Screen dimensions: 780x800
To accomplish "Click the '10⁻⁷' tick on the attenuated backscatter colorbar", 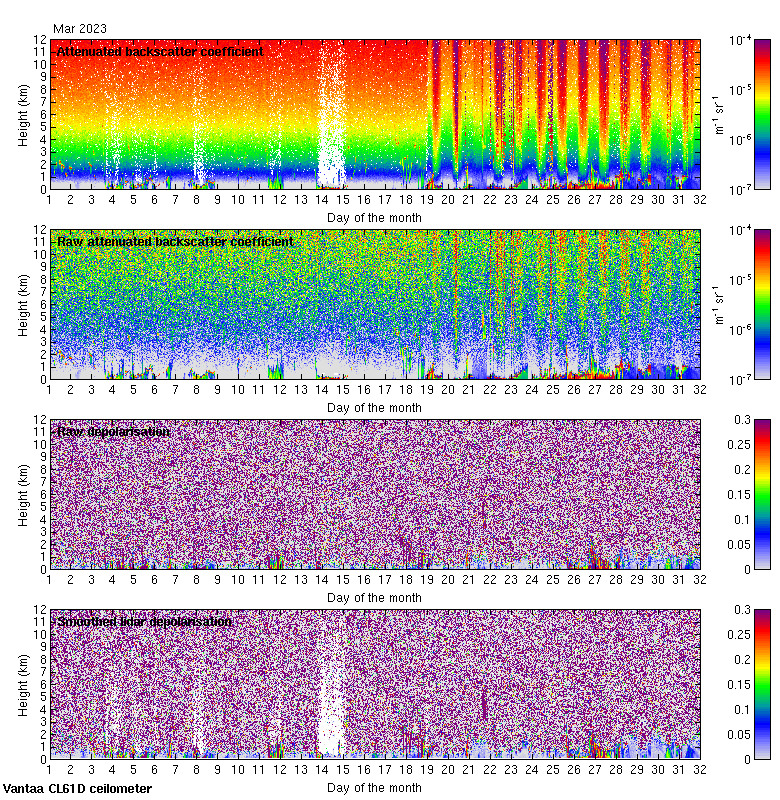I will click(740, 190).
